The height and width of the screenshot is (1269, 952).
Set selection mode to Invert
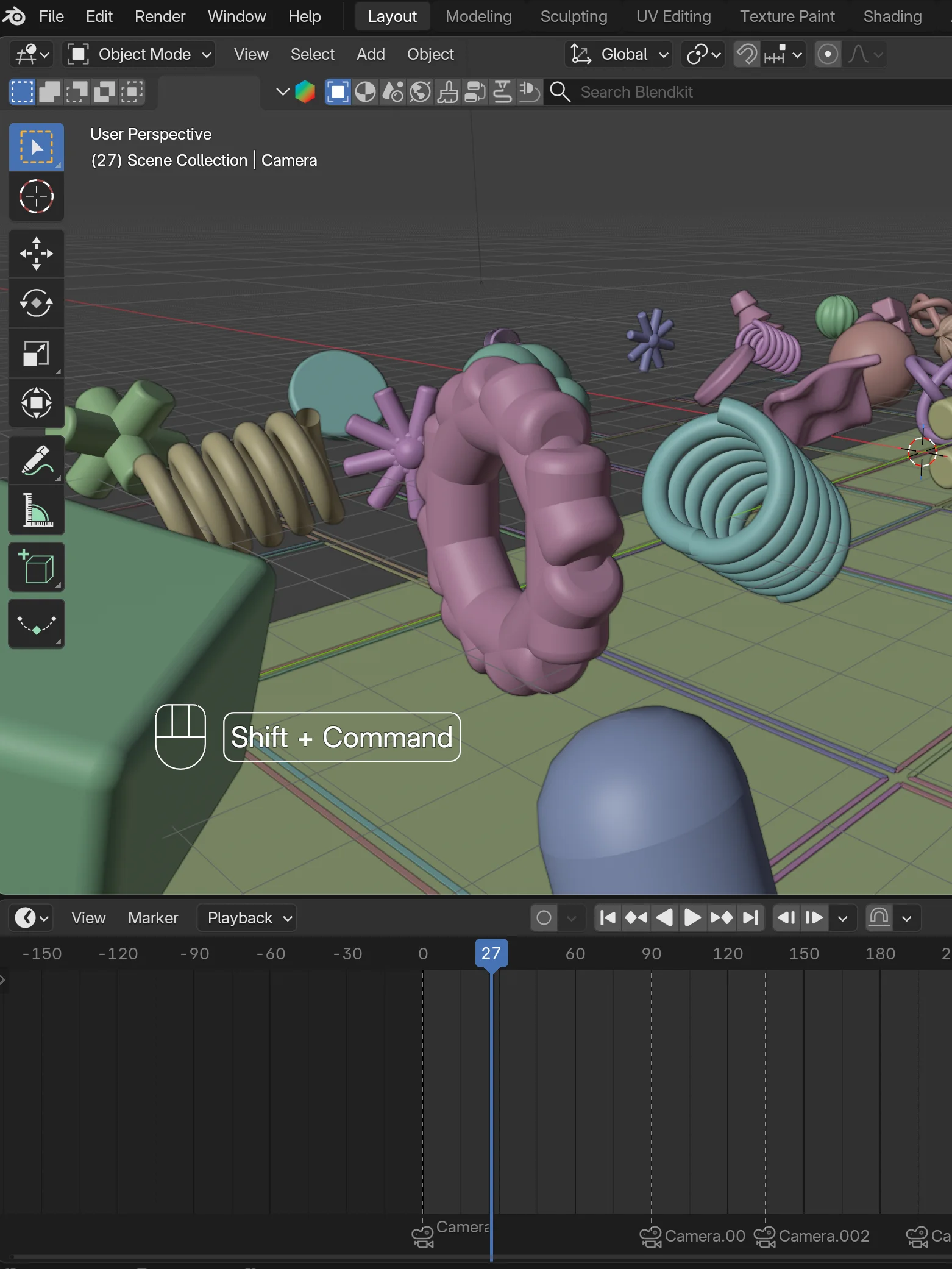click(x=104, y=92)
